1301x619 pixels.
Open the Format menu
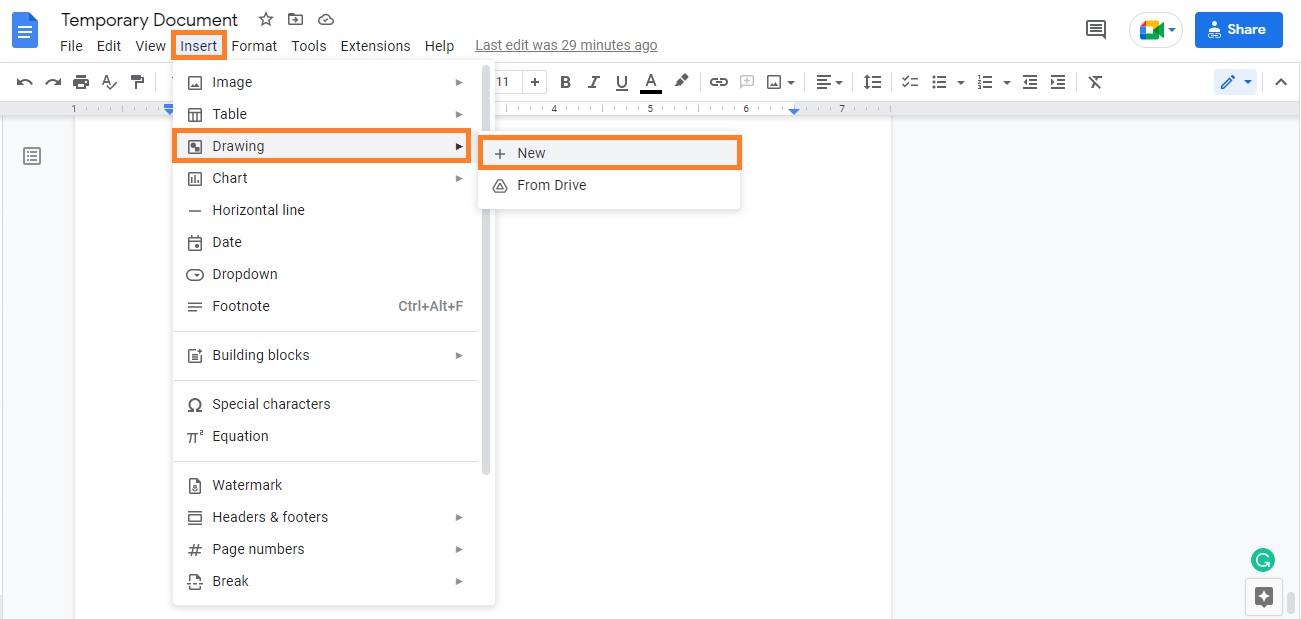tap(254, 46)
